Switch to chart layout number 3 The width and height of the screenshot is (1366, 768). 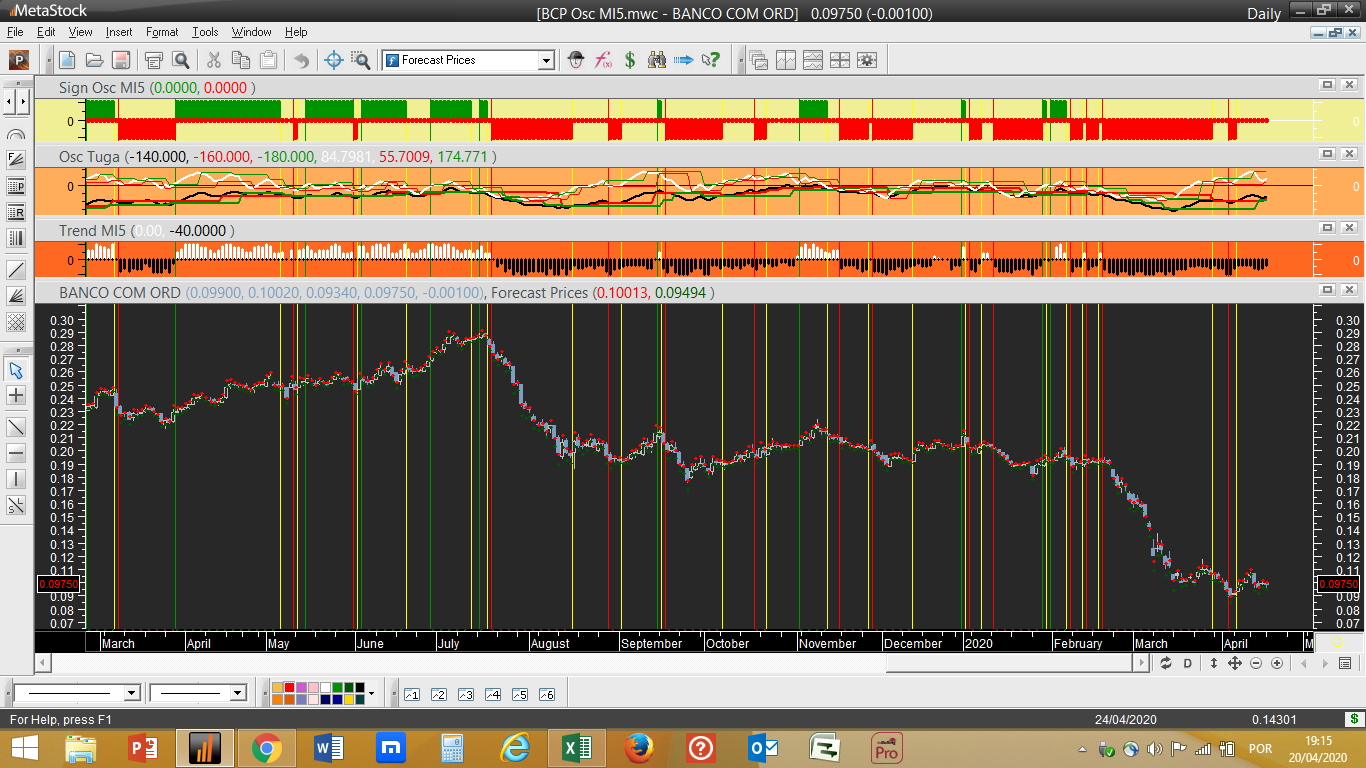[x=465, y=694]
